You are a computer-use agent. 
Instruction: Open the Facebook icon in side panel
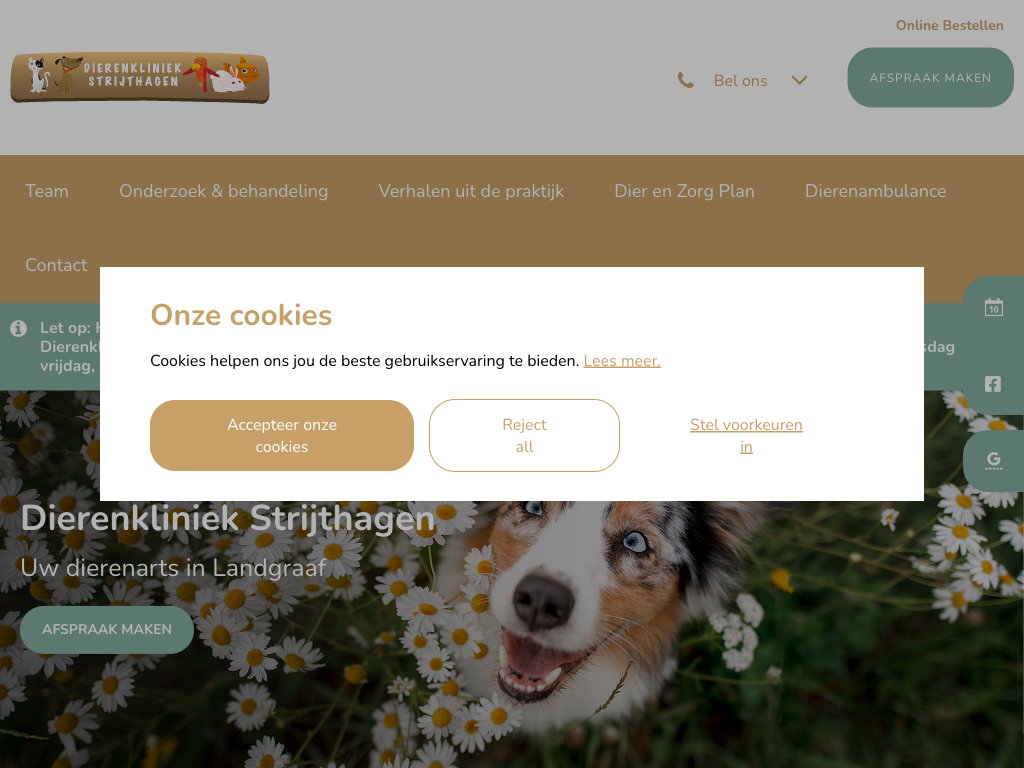(993, 384)
